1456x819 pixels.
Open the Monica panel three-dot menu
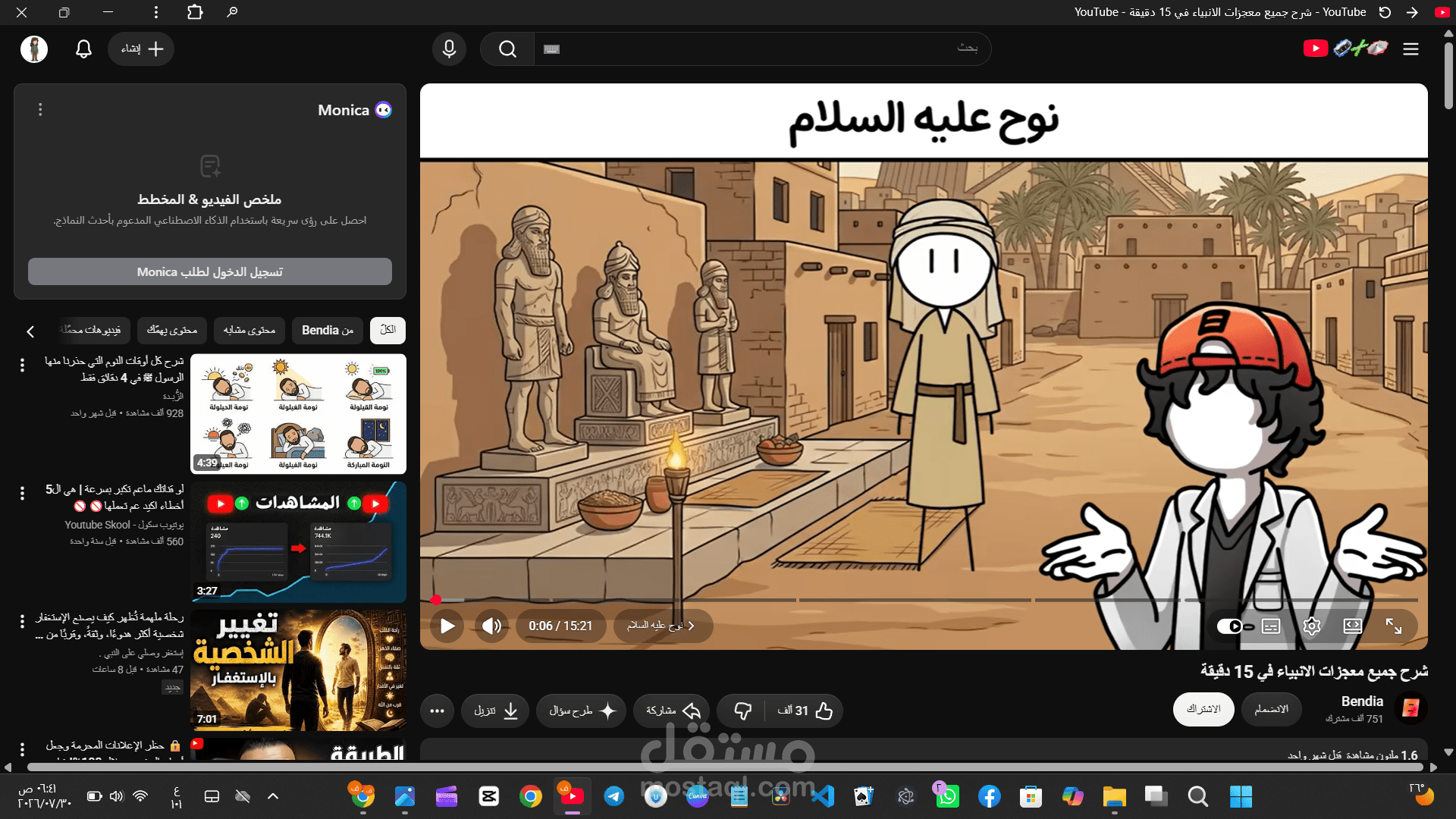click(40, 110)
